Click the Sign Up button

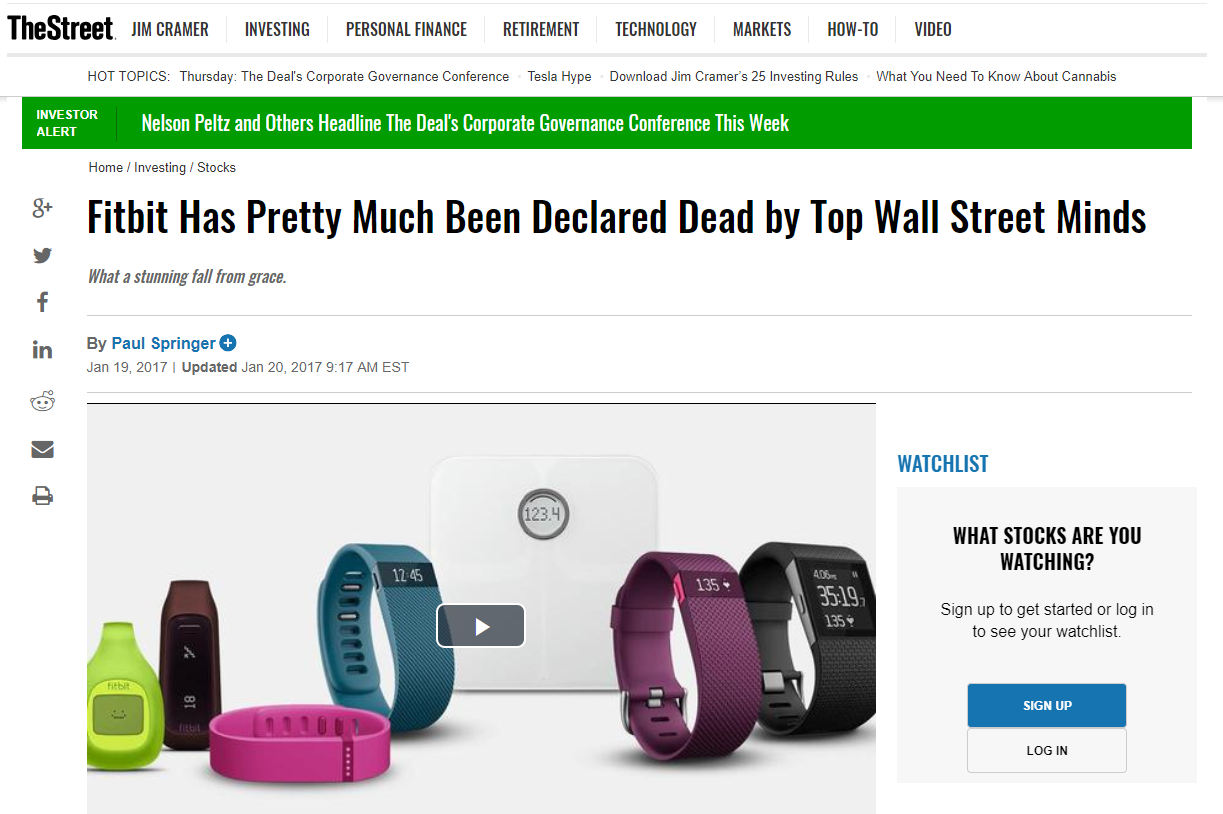1047,705
